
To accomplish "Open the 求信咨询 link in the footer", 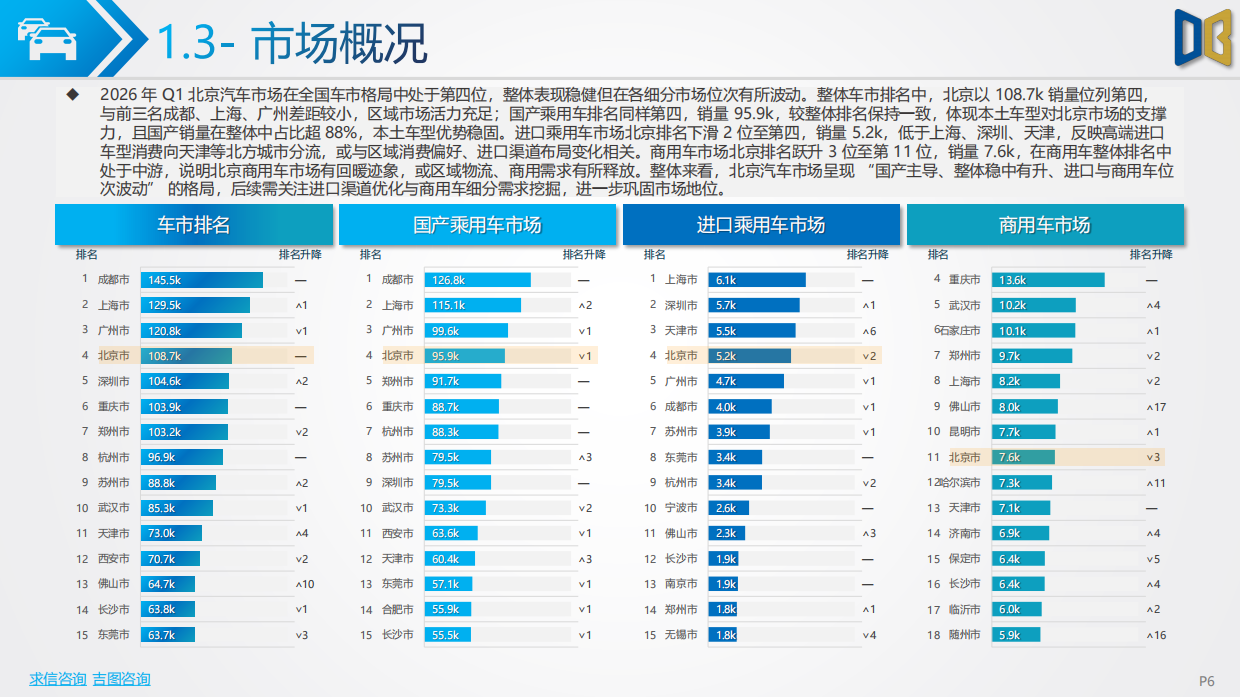I will pos(57,679).
